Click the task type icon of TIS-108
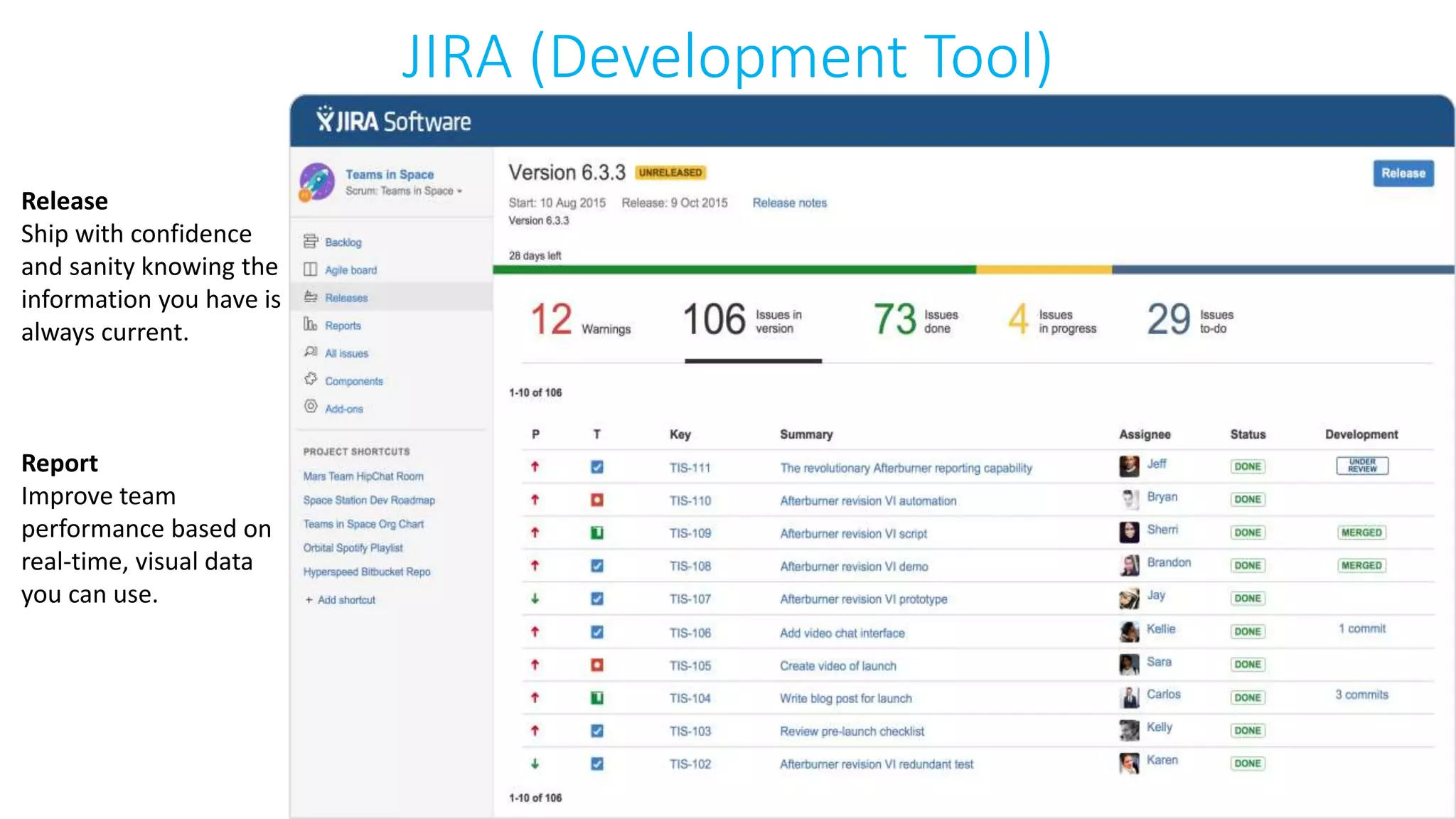Viewport: 1456px width, 819px height. [x=597, y=566]
